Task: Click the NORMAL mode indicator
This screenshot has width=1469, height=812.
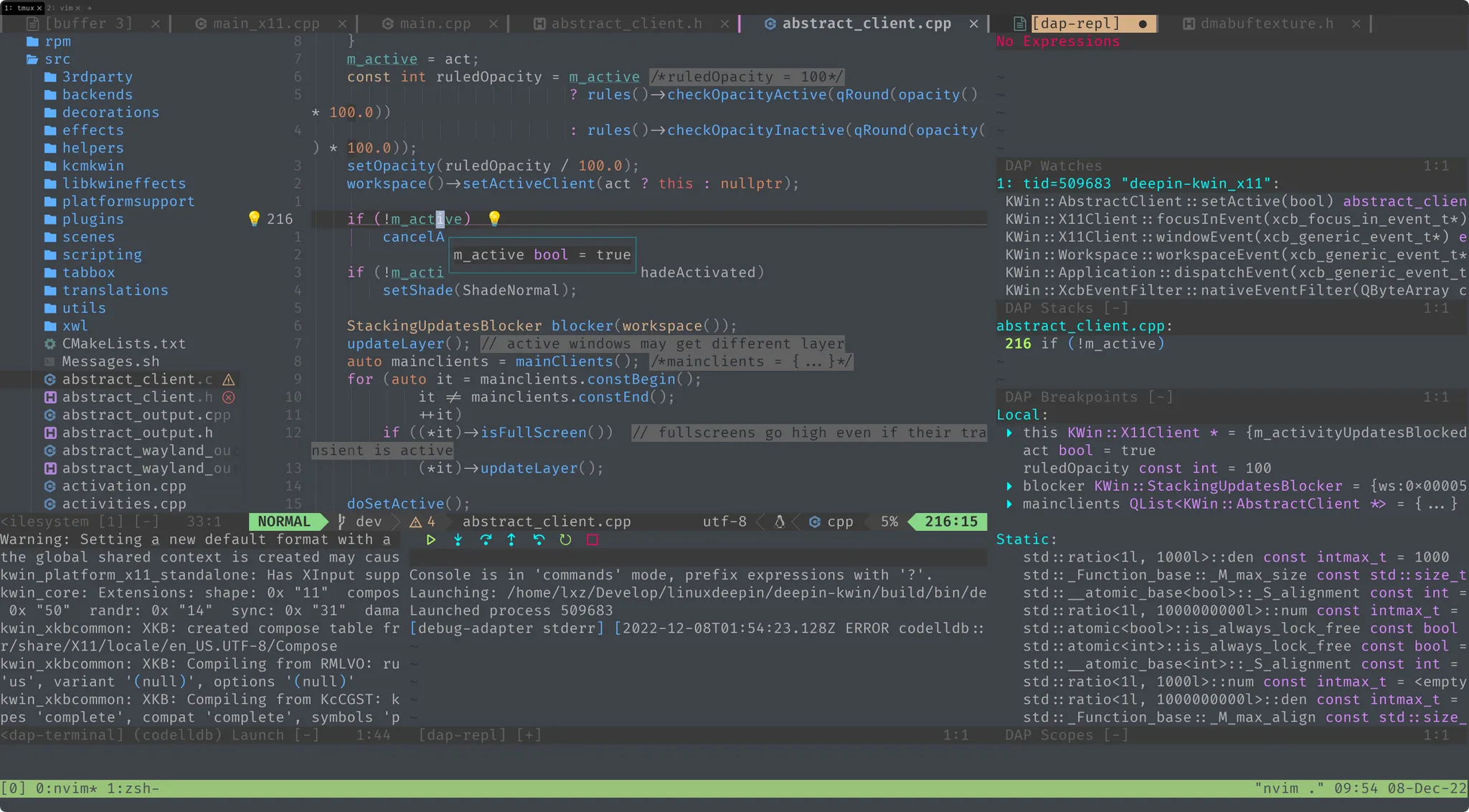Action: (x=284, y=521)
